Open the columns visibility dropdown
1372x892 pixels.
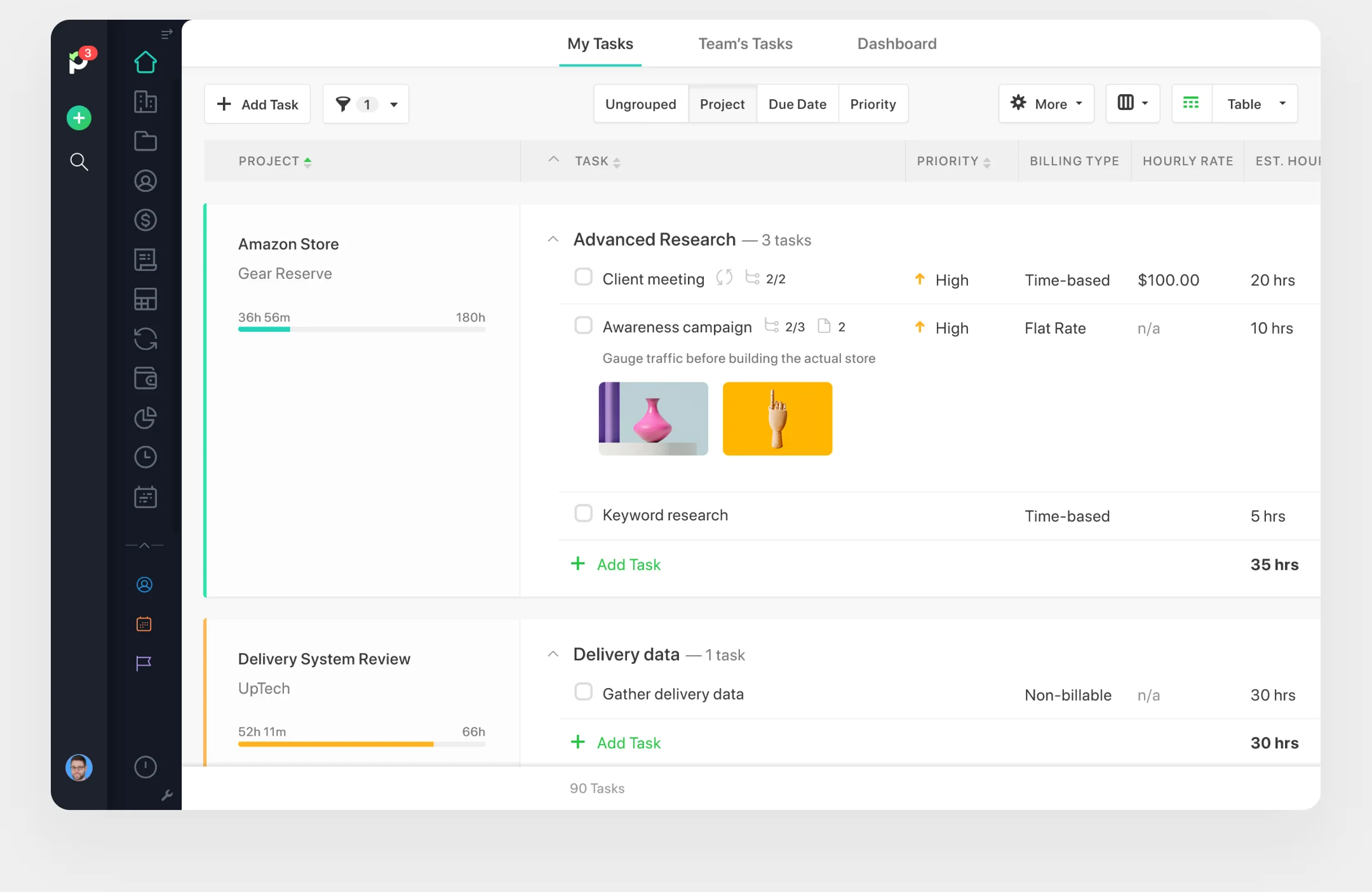coord(1133,104)
